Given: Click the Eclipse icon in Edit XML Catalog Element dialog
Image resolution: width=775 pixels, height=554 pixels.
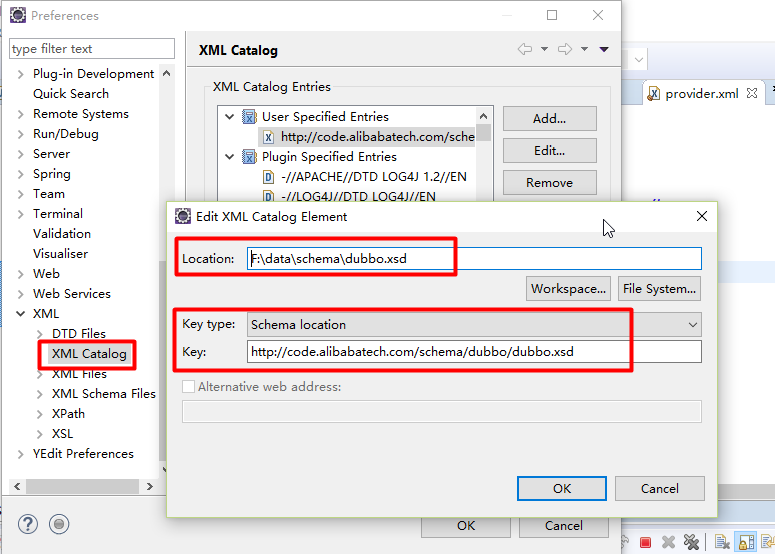Looking at the screenshot, I should coord(183,216).
